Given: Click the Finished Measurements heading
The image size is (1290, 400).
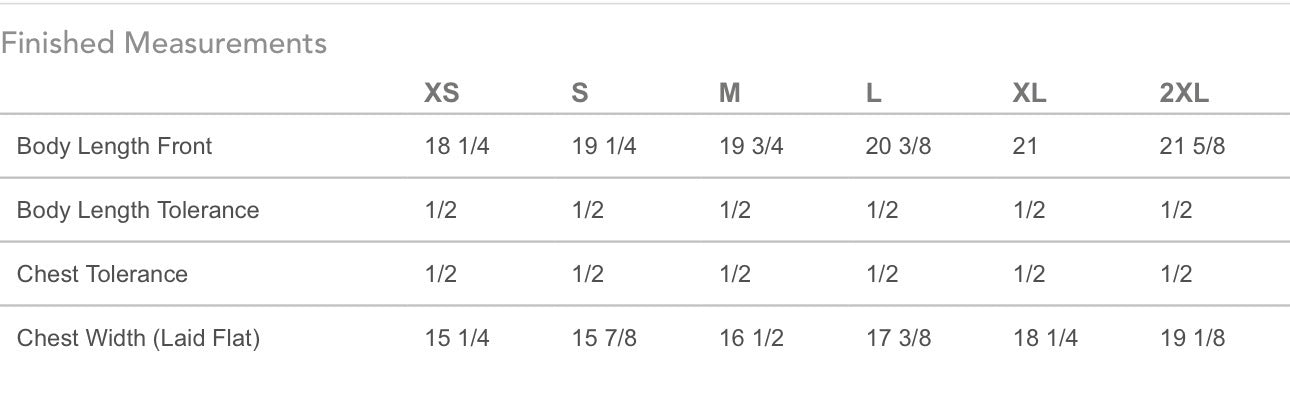Looking at the screenshot, I should click(164, 43).
